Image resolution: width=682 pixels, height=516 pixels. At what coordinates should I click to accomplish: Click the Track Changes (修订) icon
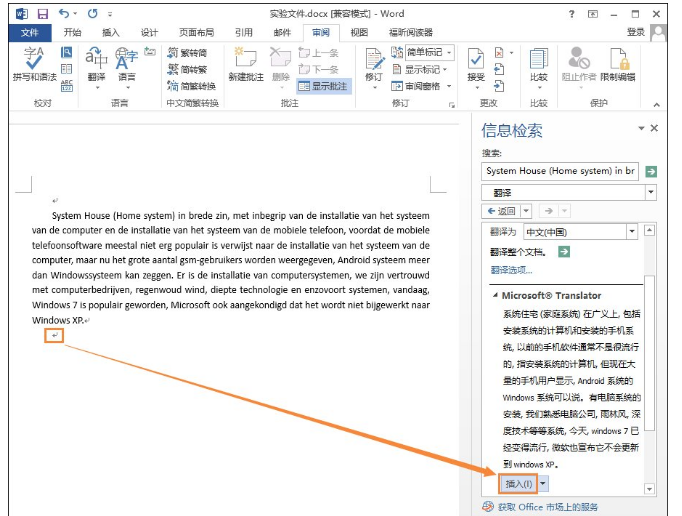coord(373,64)
